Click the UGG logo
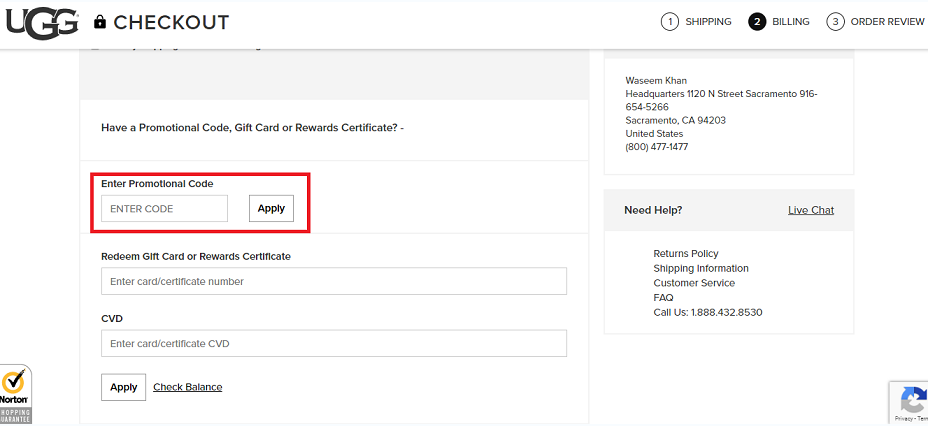 [41, 22]
